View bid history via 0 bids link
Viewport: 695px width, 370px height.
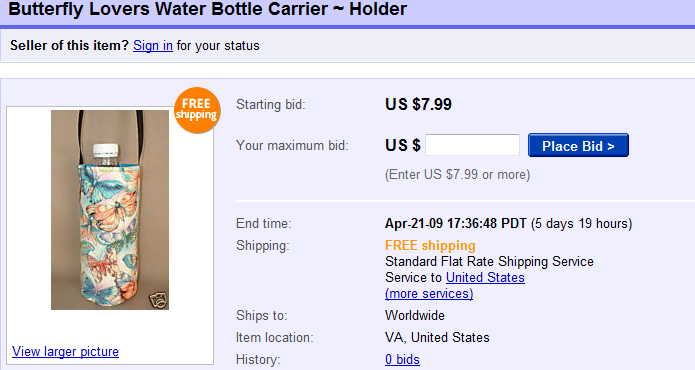click(x=402, y=359)
